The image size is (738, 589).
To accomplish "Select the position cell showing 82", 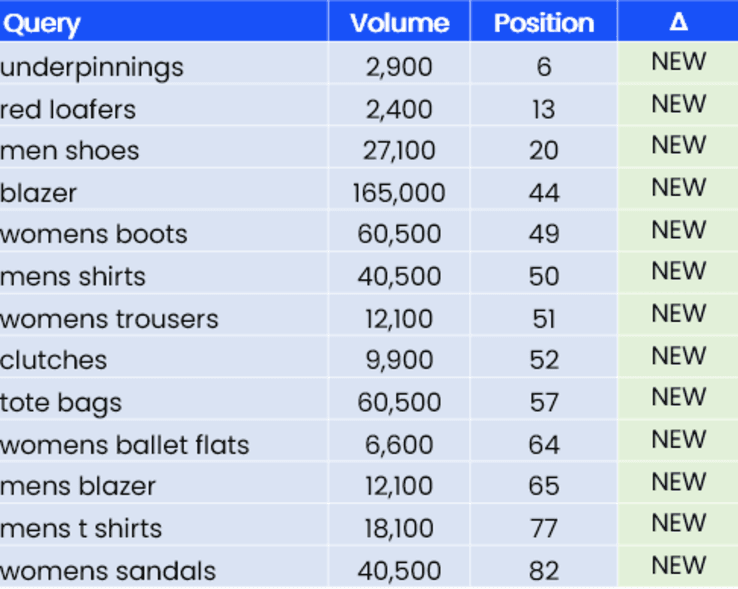I will 543,571.
